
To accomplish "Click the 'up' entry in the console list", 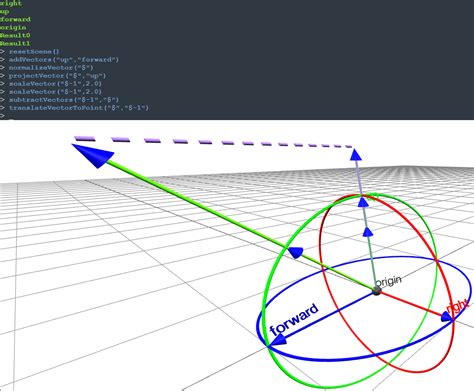I will 5,11.
